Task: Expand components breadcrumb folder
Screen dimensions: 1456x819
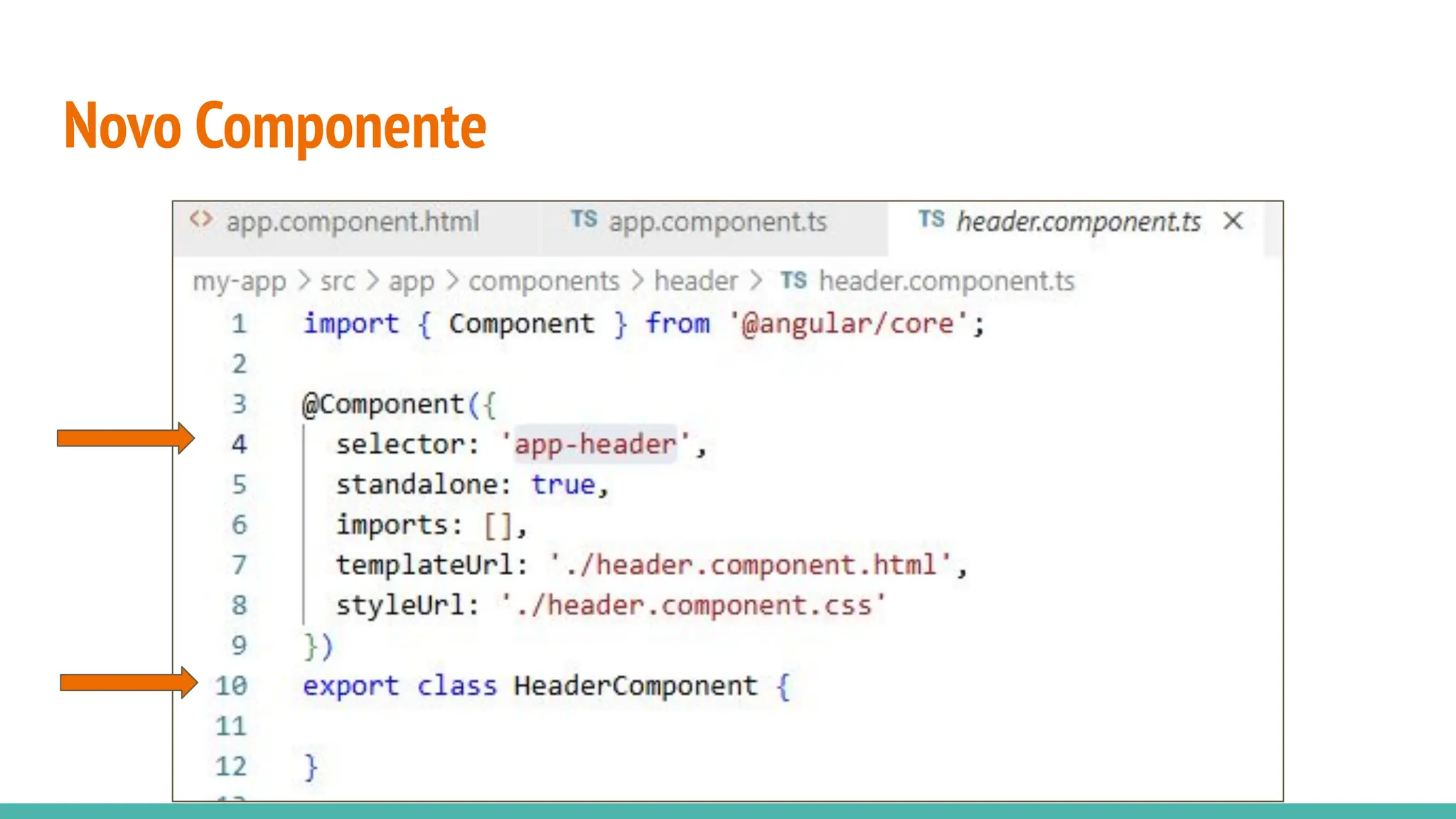Action: point(544,282)
